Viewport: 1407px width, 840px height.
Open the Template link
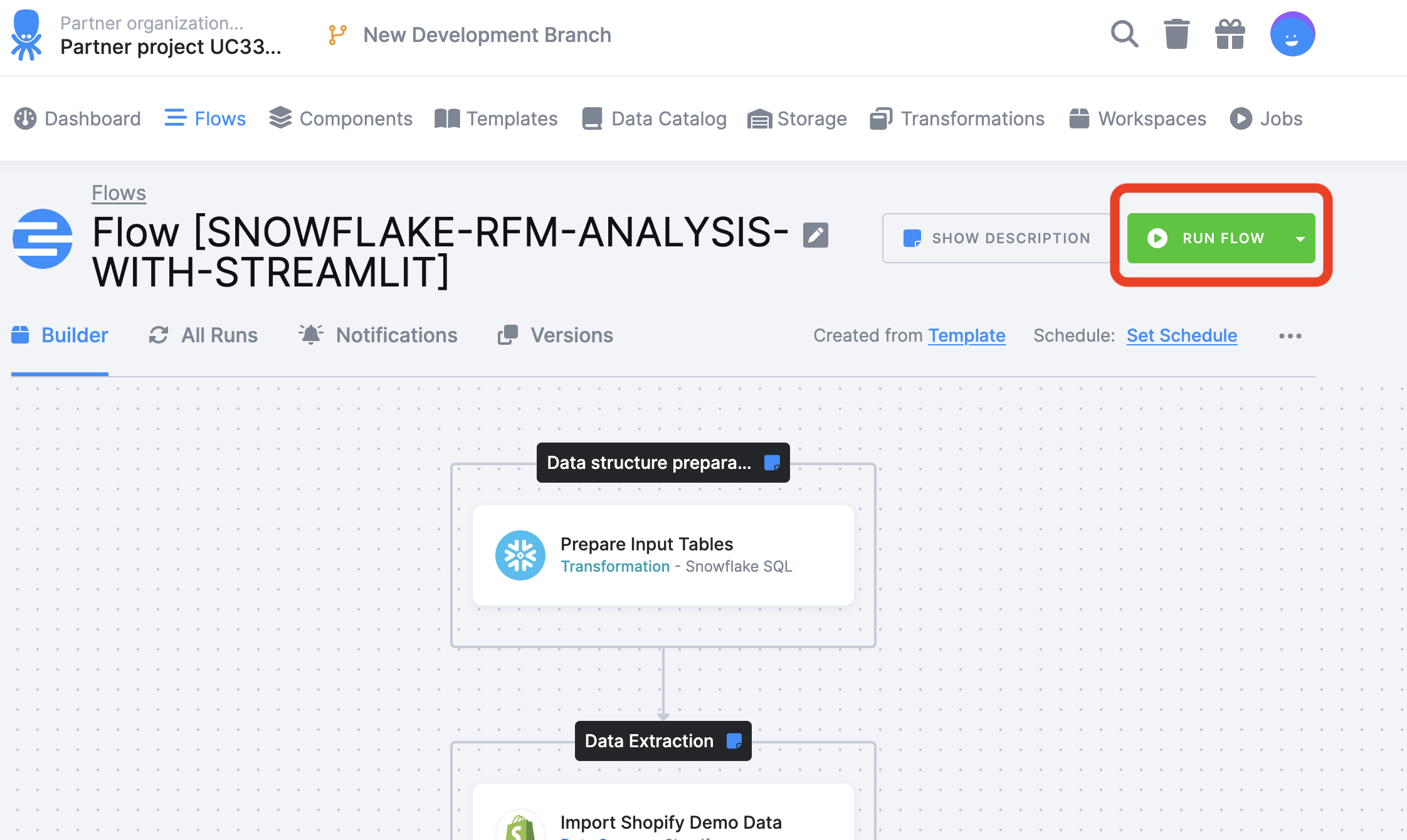point(967,335)
